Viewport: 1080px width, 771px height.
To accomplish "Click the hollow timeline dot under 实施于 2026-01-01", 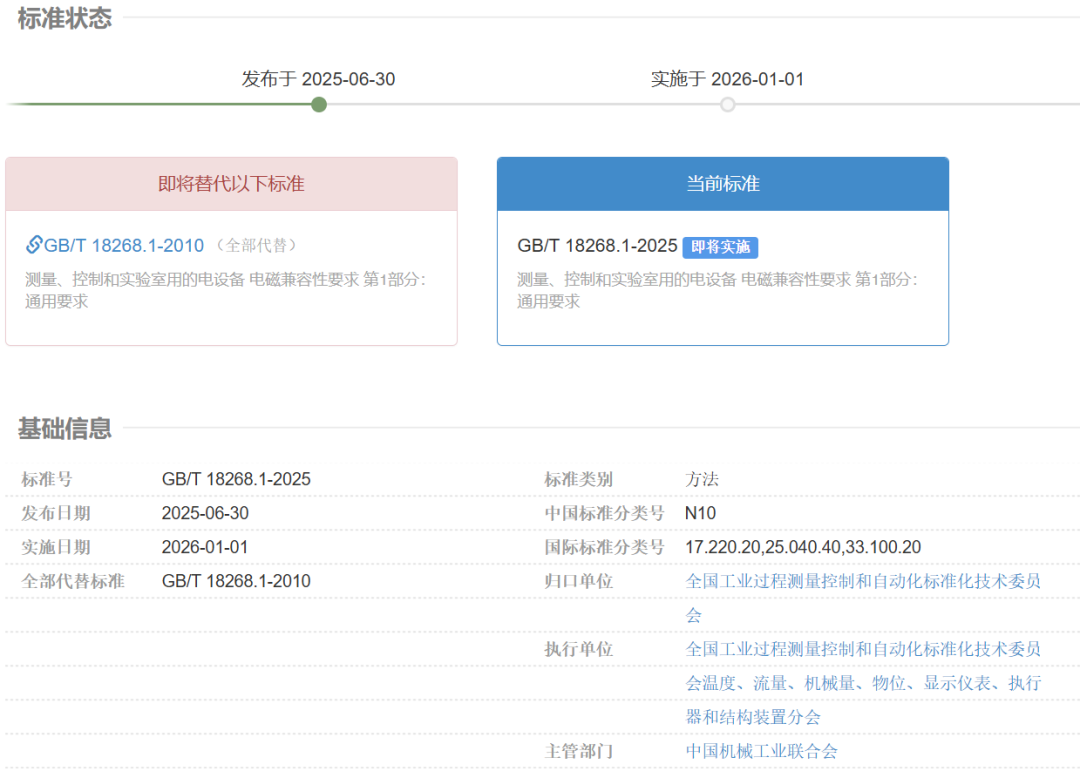I will 727,104.
